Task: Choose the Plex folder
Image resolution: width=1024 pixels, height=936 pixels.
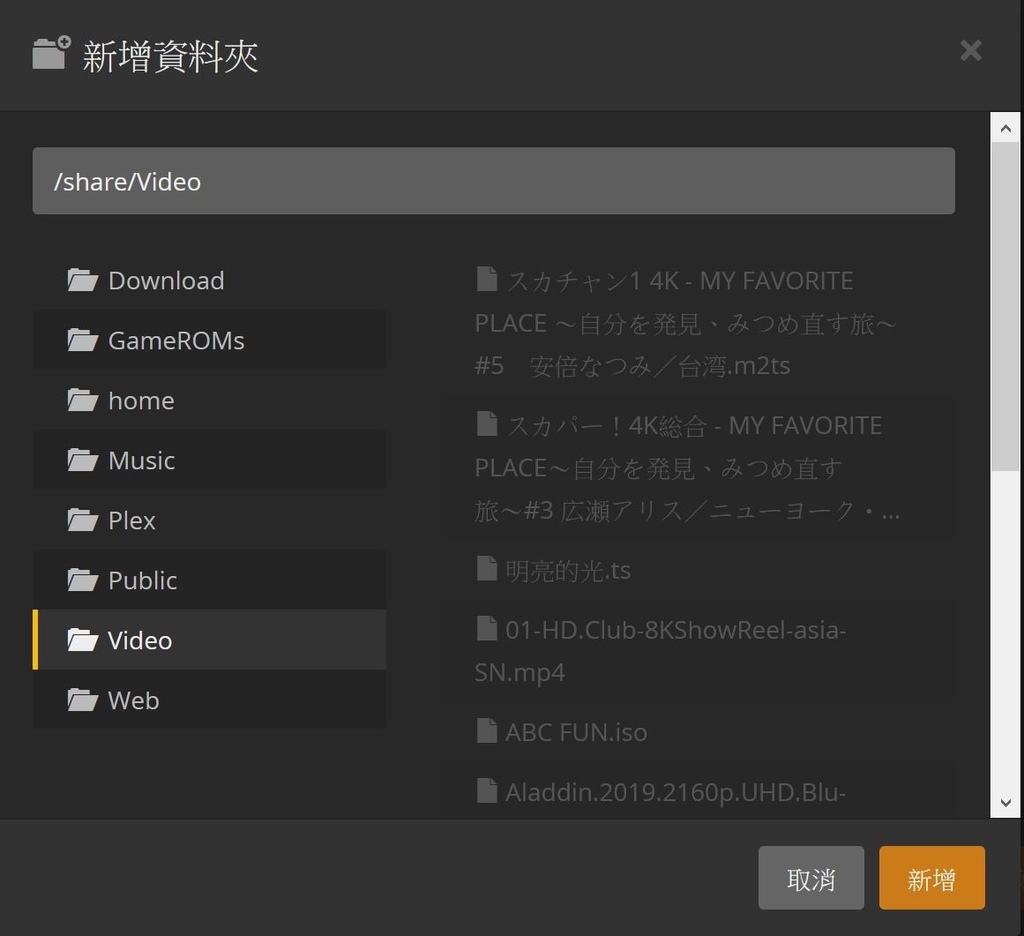Action: click(209, 521)
